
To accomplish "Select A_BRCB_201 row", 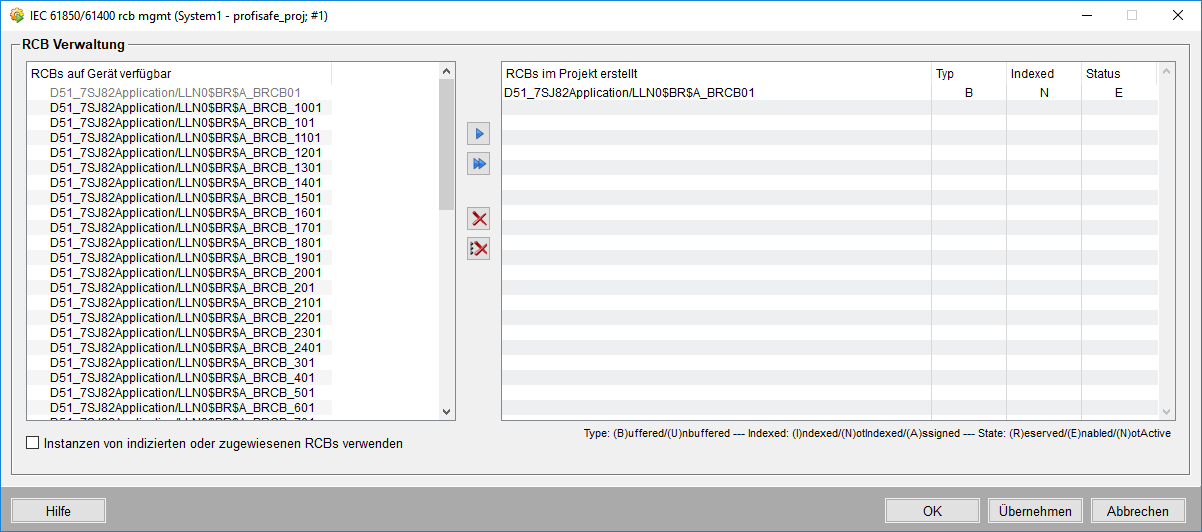I will click(x=180, y=287).
